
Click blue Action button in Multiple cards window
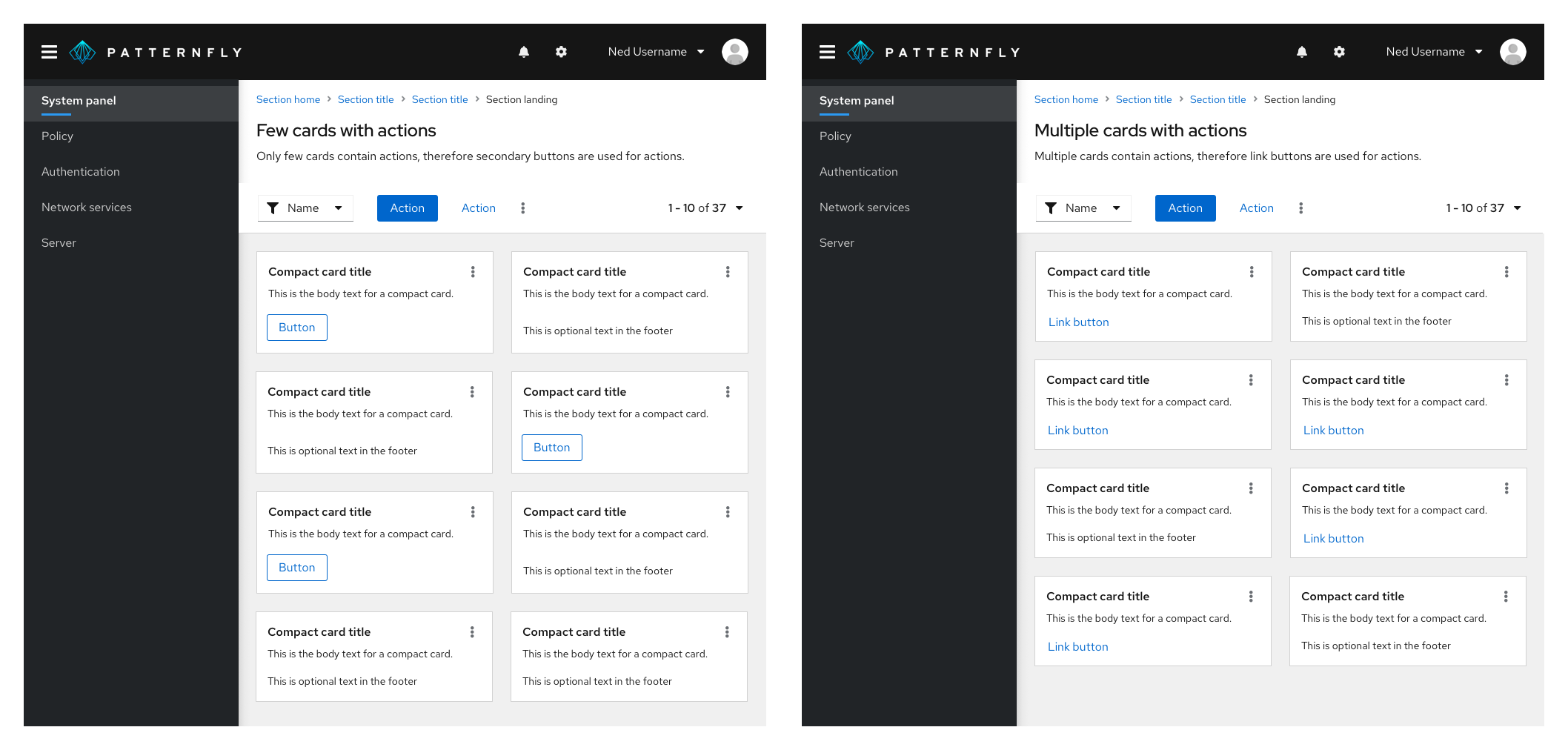[x=1186, y=208]
